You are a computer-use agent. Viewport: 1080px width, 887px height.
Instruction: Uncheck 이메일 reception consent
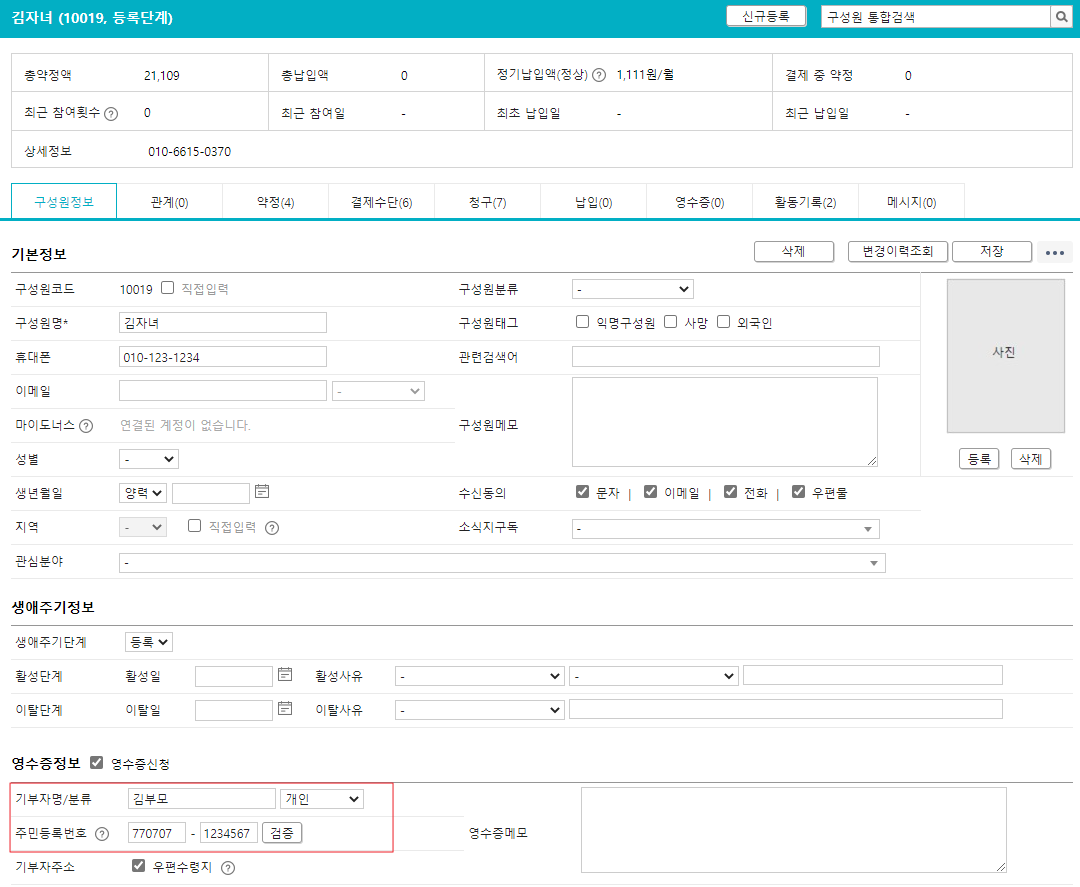click(650, 492)
